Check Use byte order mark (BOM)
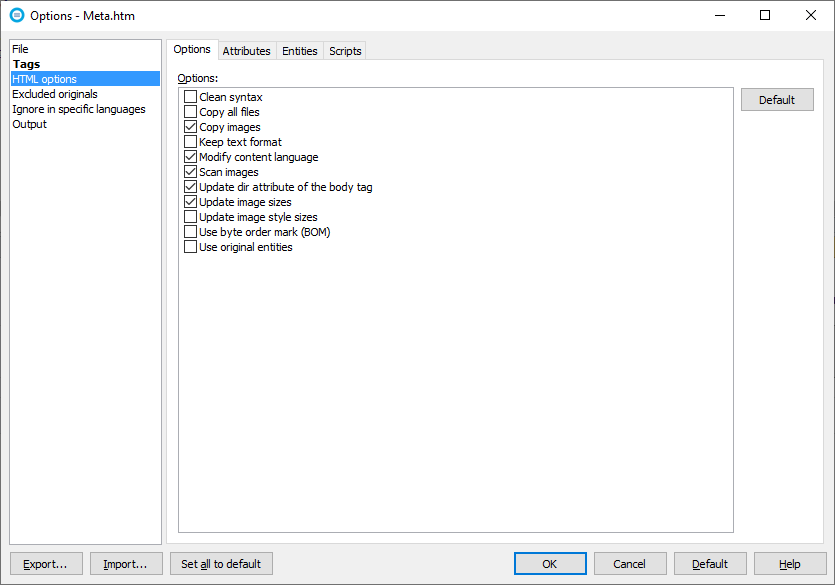Screen dimensions: 835x585 tap(190, 232)
